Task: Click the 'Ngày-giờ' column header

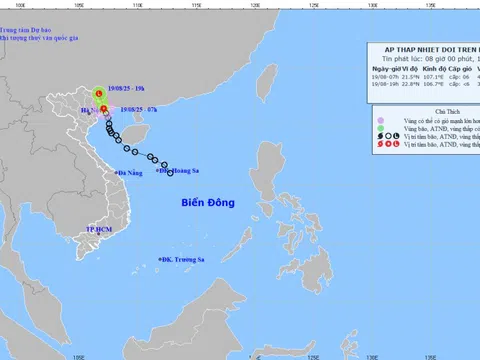Action: [387, 69]
